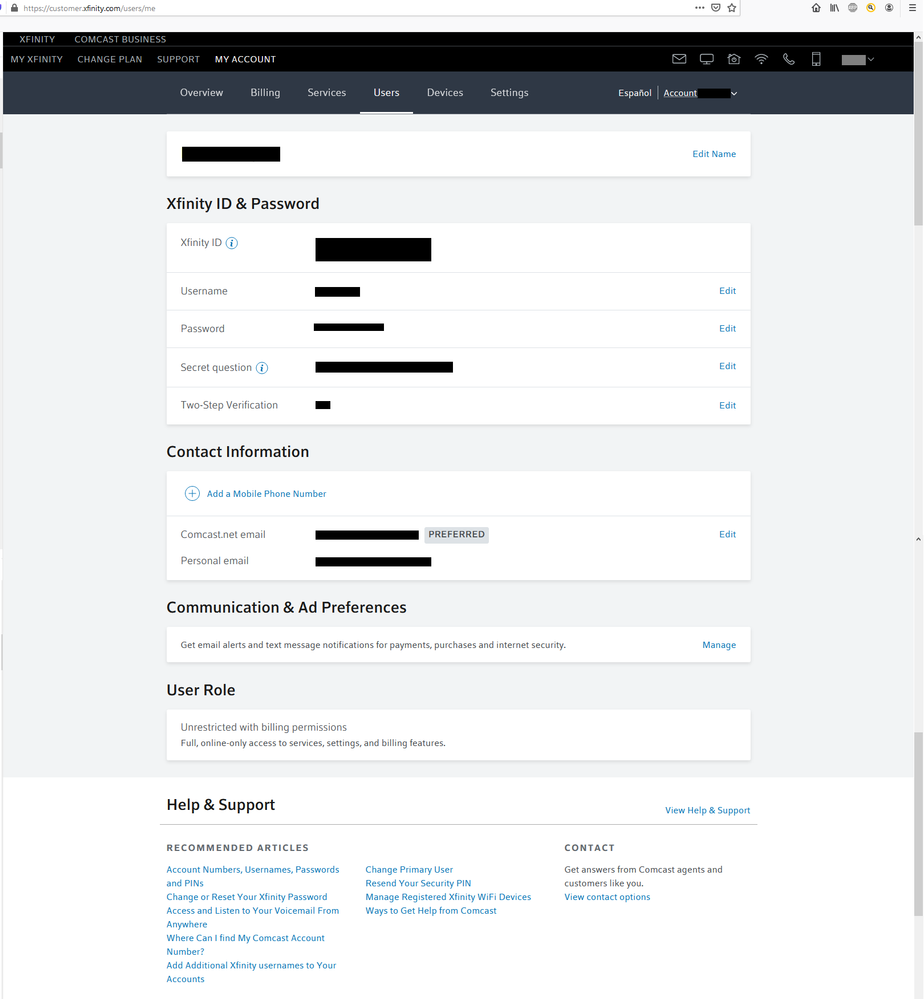Open the View Help & Support link
The width and height of the screenshot is (924, 999).
tap(707, 810)
